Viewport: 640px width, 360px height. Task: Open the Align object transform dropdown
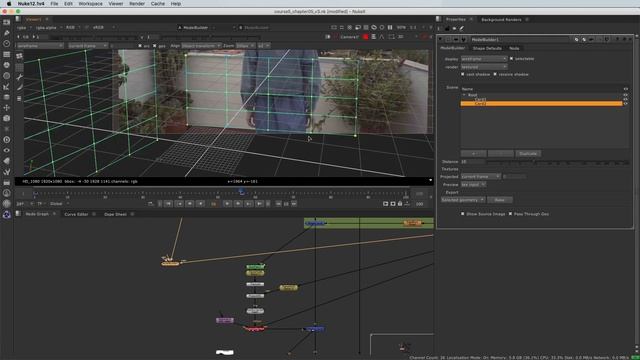point(201,46)
